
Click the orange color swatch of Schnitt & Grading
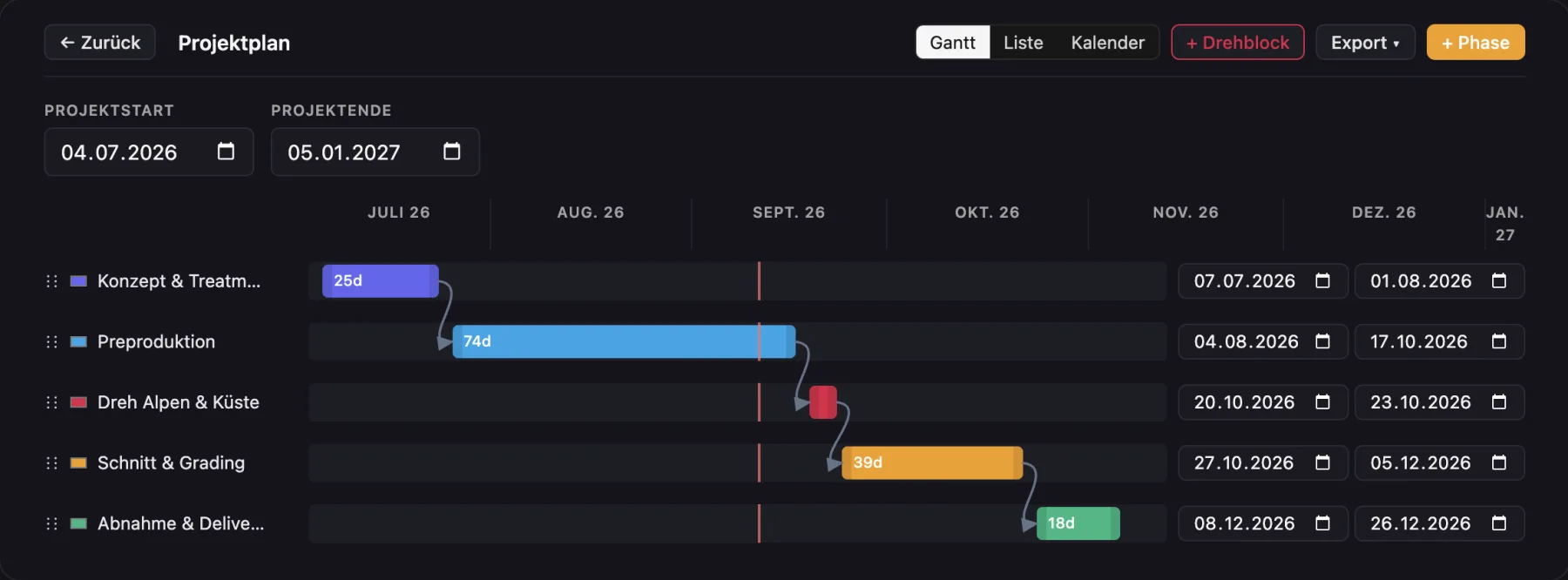(78, 462)
